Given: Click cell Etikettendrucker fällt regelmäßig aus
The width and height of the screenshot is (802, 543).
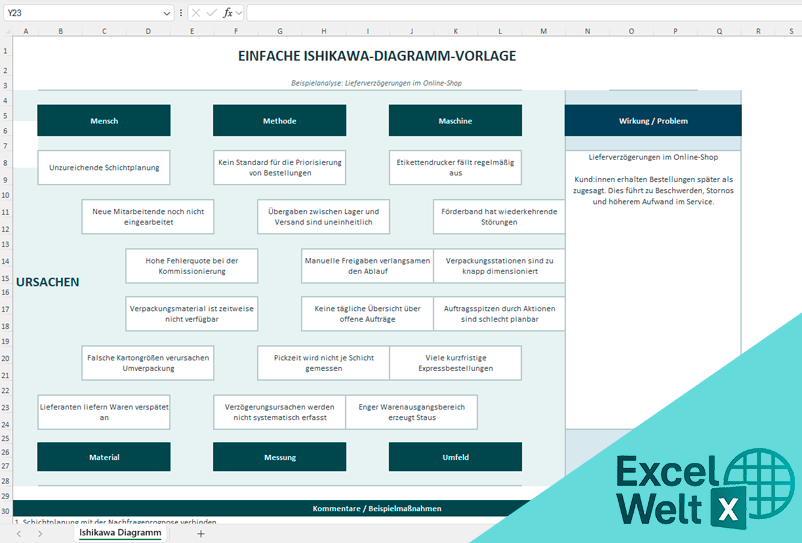Looking at the screenshot, I should click(x=455, y=168).
